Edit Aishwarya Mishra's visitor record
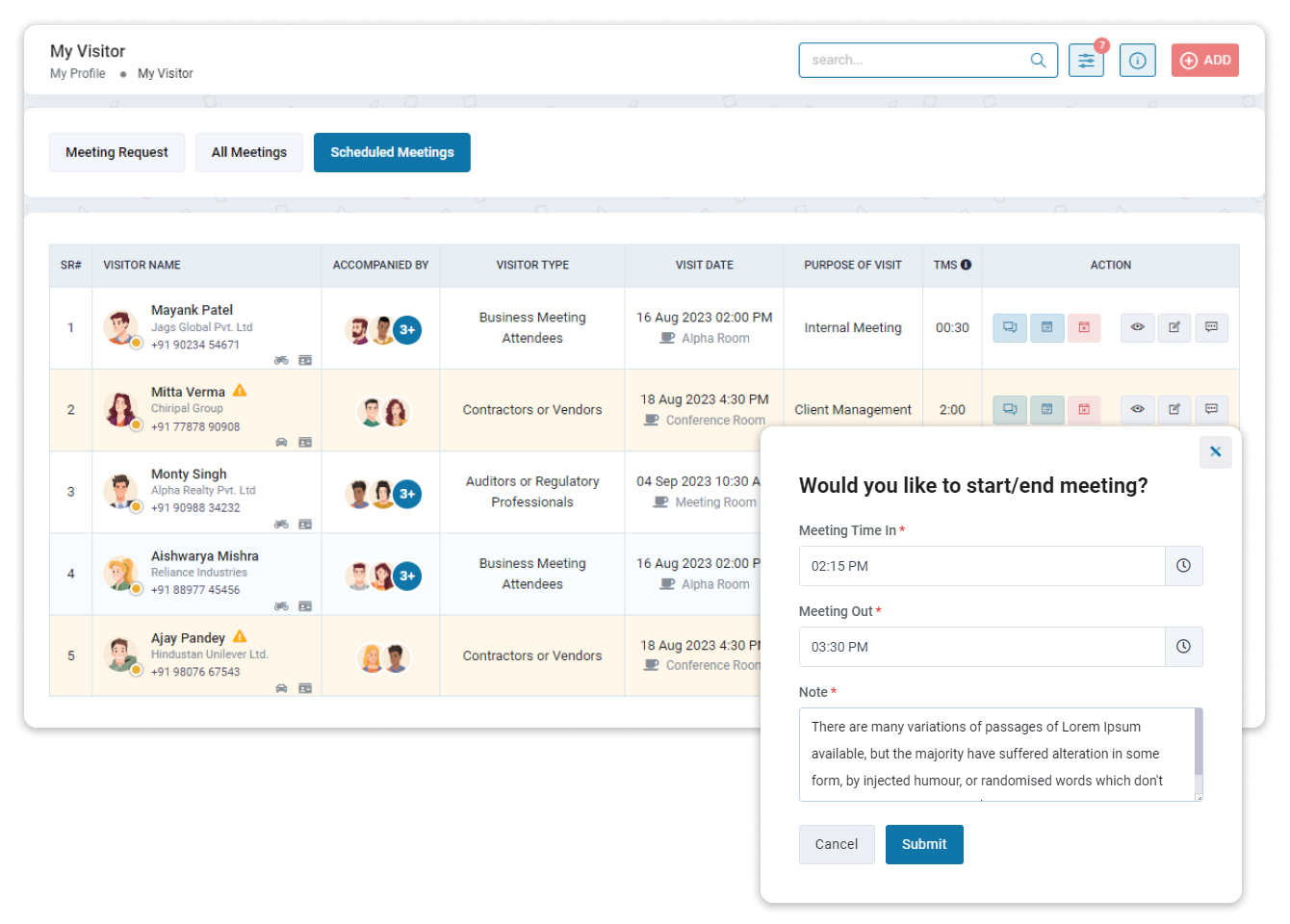This screenshot has width=1290, height=924. (x=1174, y=574)
